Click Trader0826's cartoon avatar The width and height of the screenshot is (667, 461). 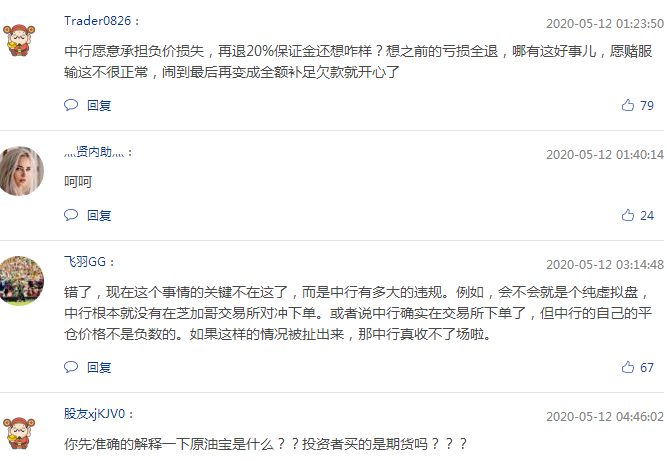tap(19, 40)
